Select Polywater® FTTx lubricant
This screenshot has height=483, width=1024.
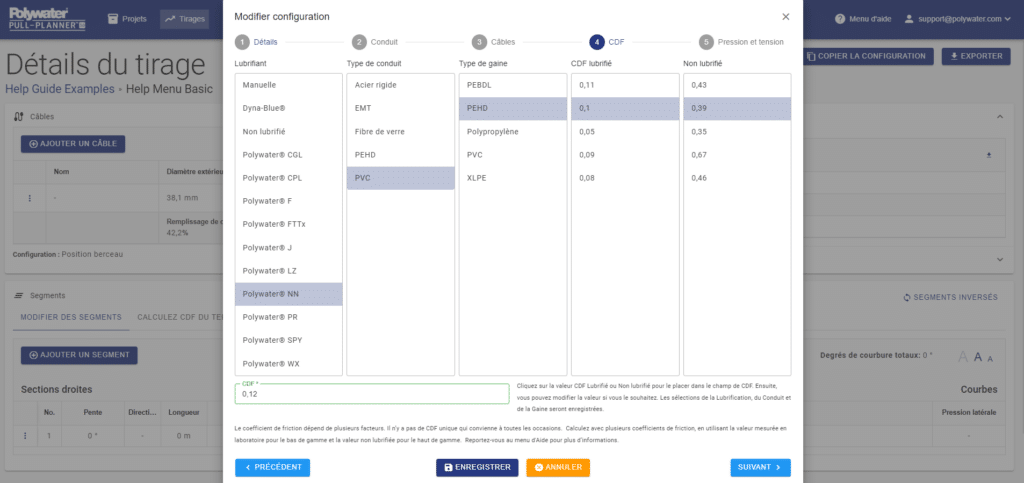(x=289, y=224)
